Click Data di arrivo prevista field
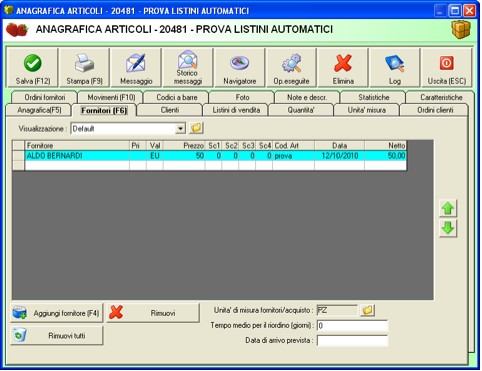The width and height of the screenshot is (482, 371). pos(352,341)
